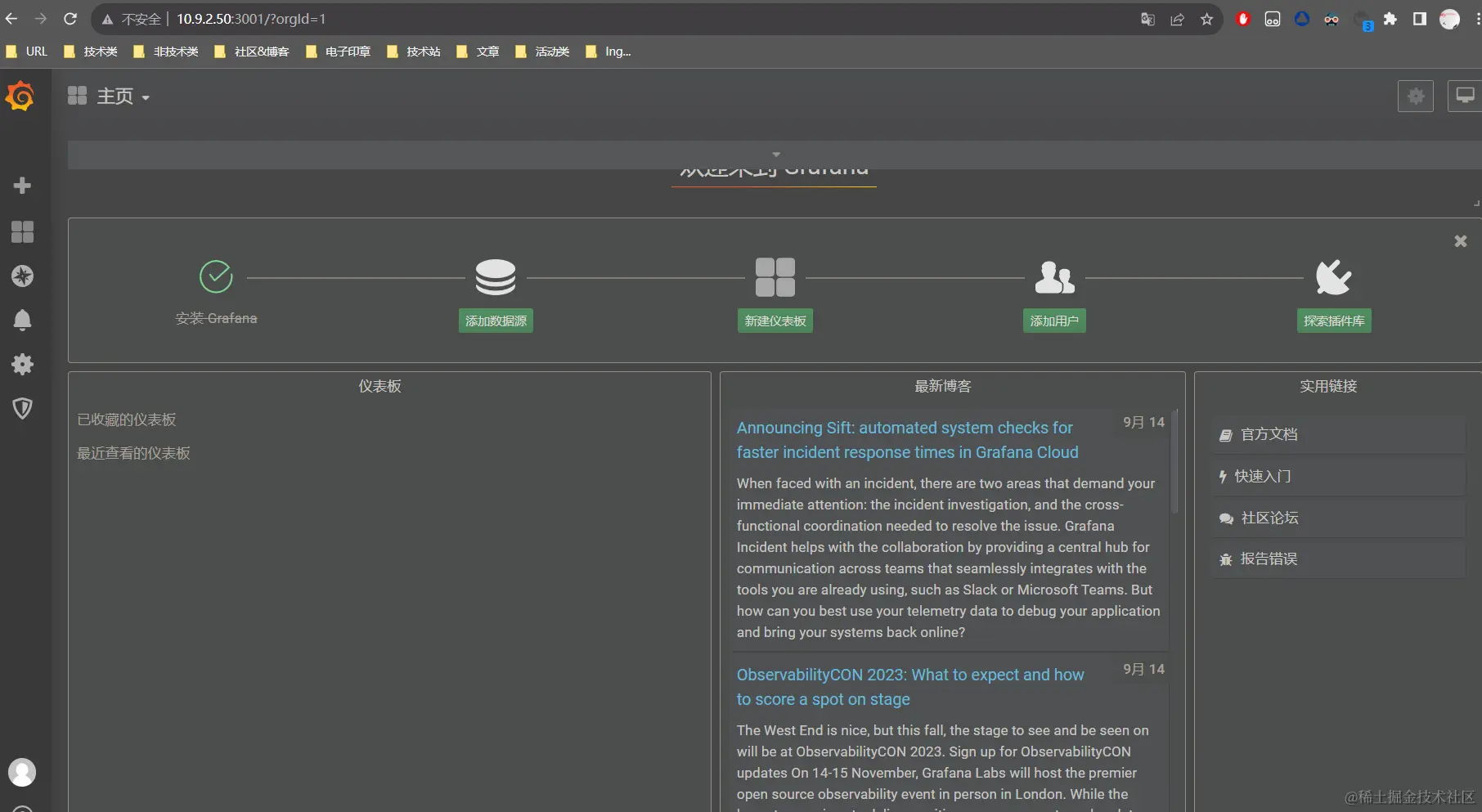Open Server Admin via the shield icon

[x=22, y=408]
